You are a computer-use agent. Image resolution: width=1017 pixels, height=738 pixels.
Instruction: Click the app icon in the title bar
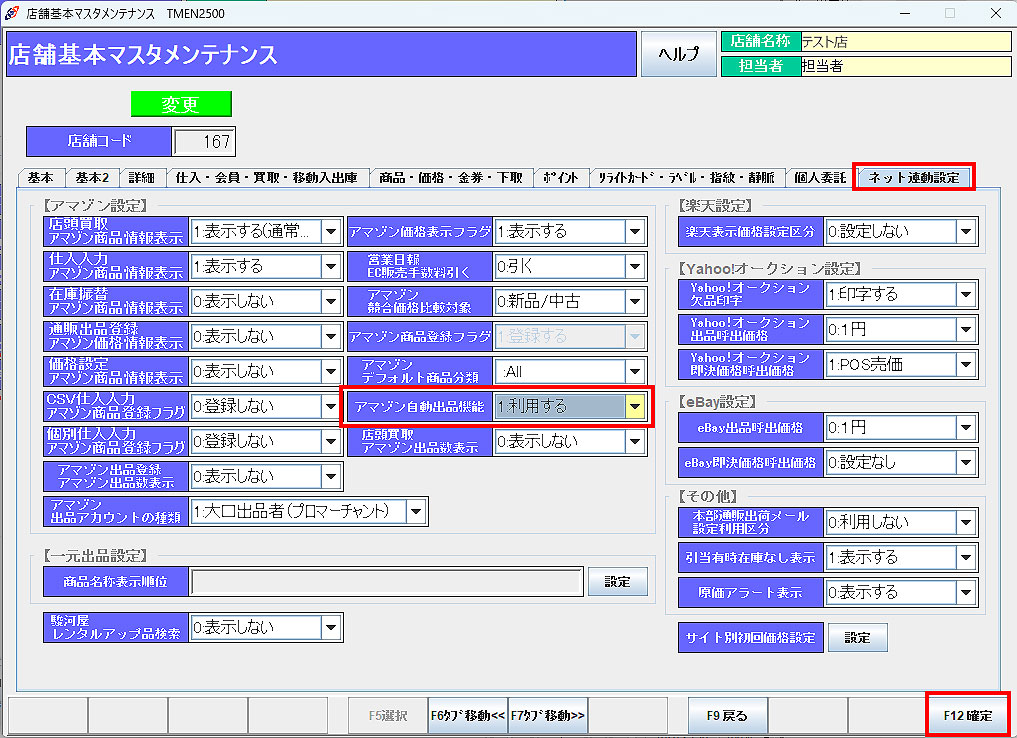12,13
